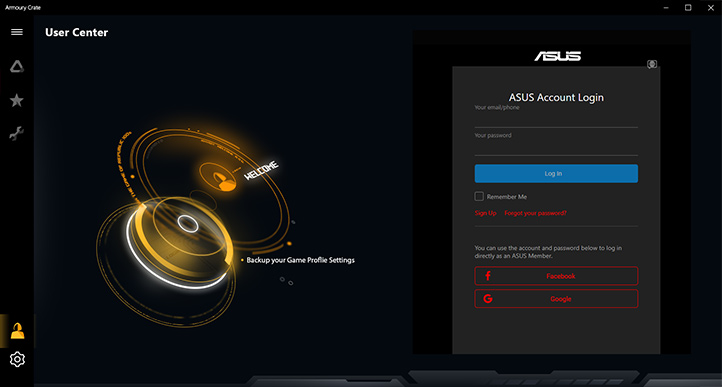The width and height of the screenshot is (722, 387).
Task: Open the star Featured section in sidebar
Action: (x=17, y=100)
